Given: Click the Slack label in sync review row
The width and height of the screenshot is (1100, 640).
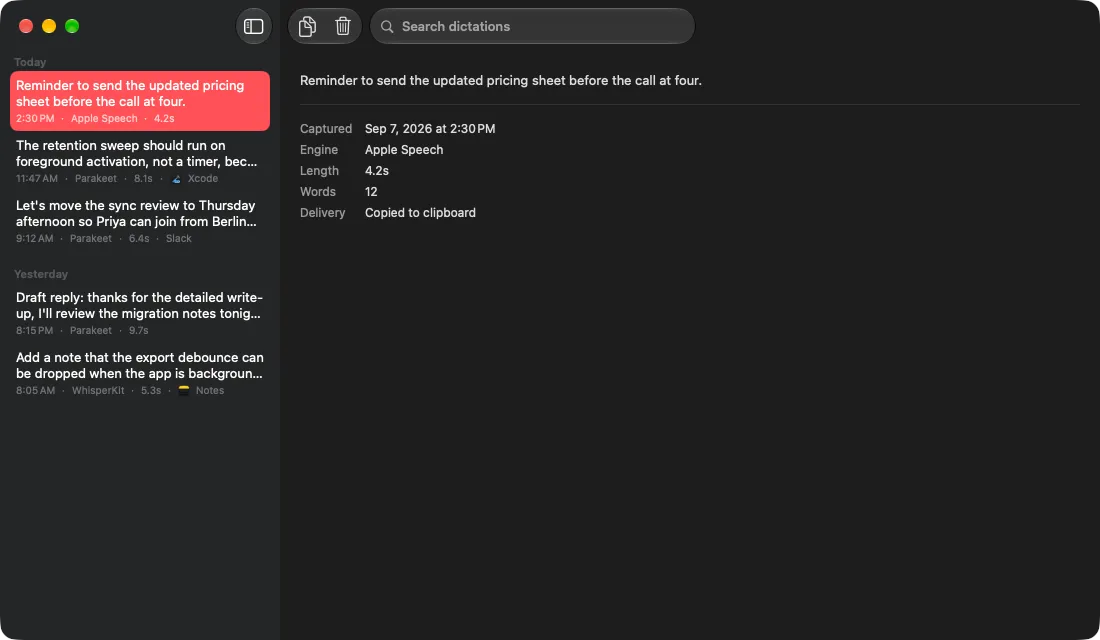Looking at the screenshot, I should coord(178,239).
